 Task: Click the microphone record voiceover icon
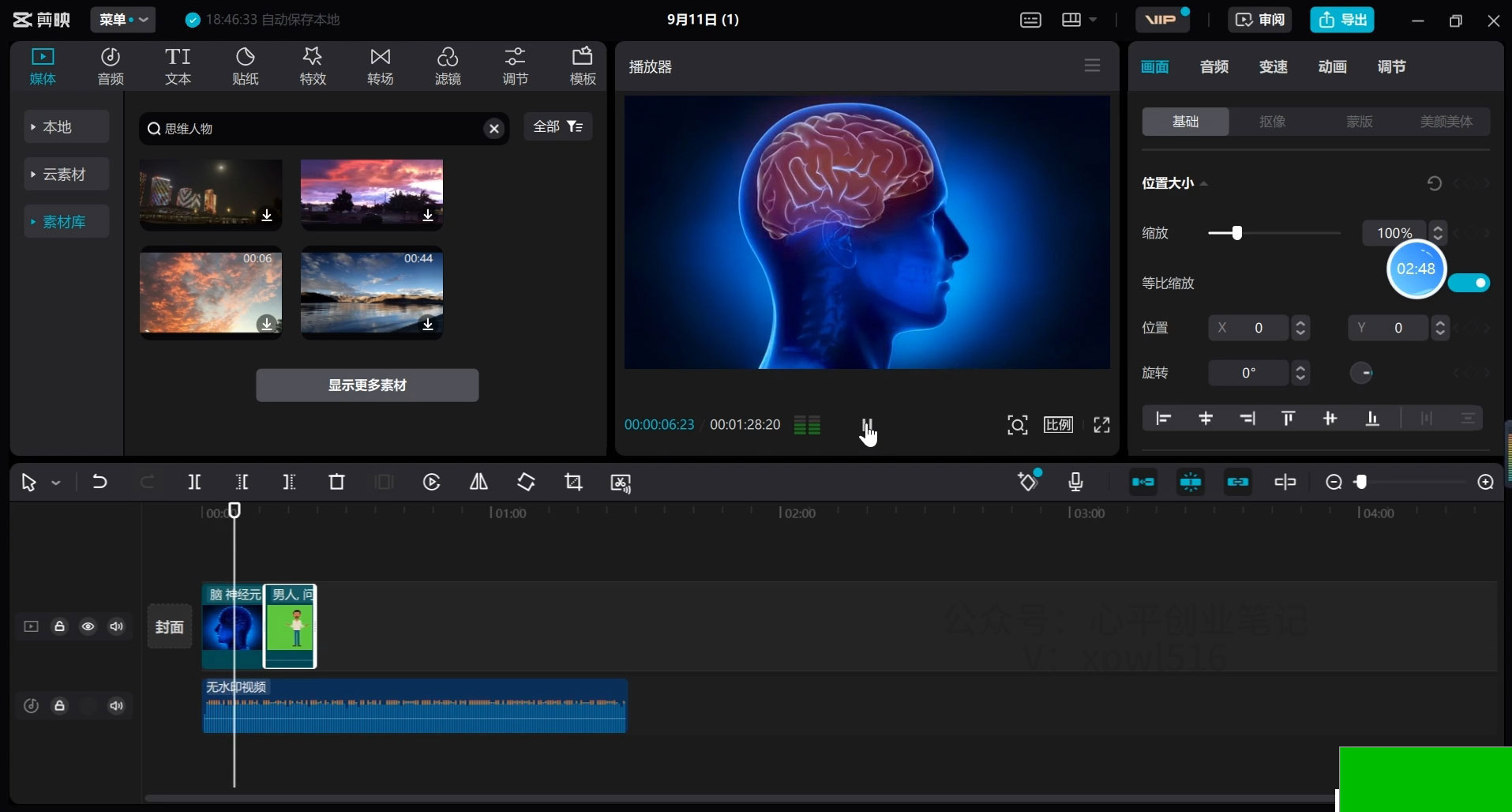click(1075, 482)
